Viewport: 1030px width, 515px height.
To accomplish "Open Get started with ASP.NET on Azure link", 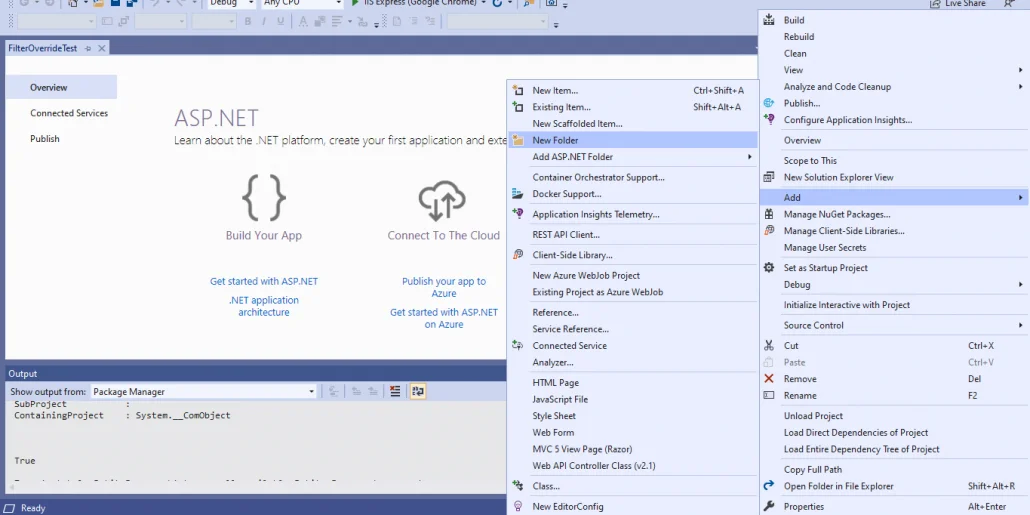I will point(444,319).
